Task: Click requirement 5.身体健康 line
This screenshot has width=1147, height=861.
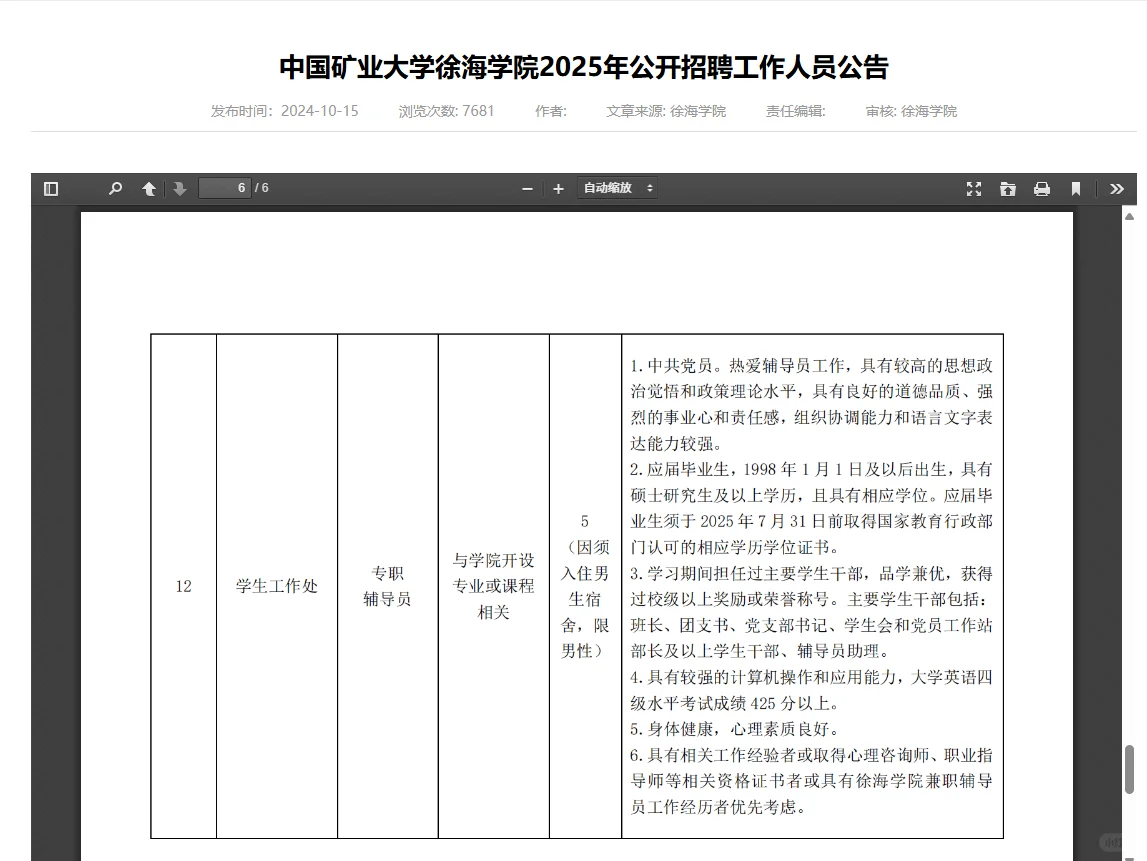Action: [x=734, y=729]
